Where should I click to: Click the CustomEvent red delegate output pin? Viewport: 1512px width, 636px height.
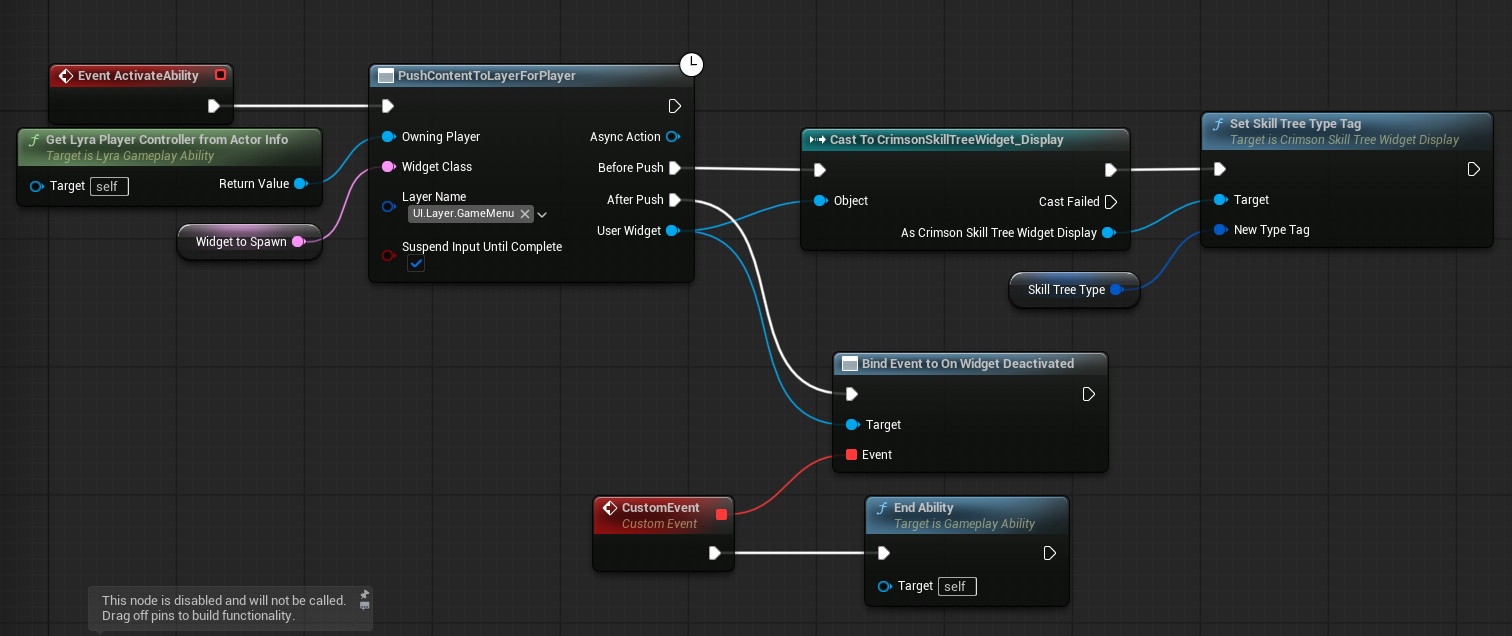pyautogui.click(x=721, y=515)
